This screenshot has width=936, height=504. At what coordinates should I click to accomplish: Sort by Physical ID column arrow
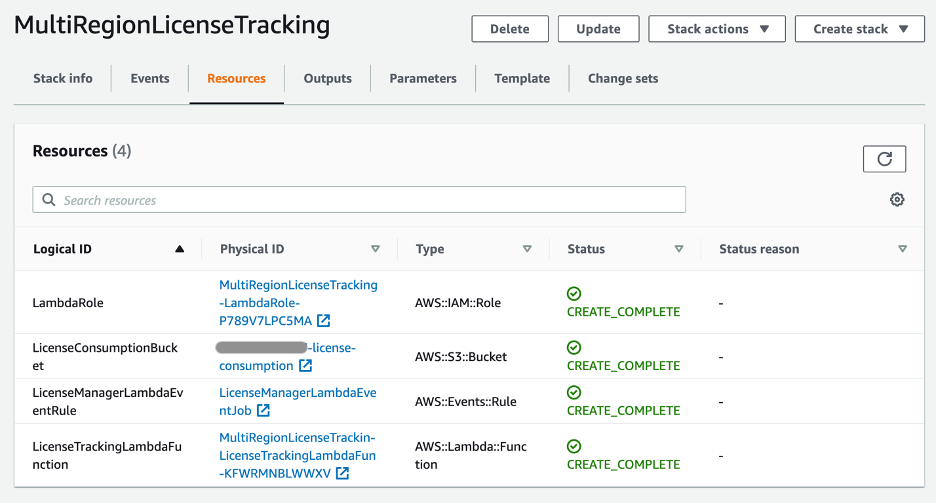click(x=375, y=249)
